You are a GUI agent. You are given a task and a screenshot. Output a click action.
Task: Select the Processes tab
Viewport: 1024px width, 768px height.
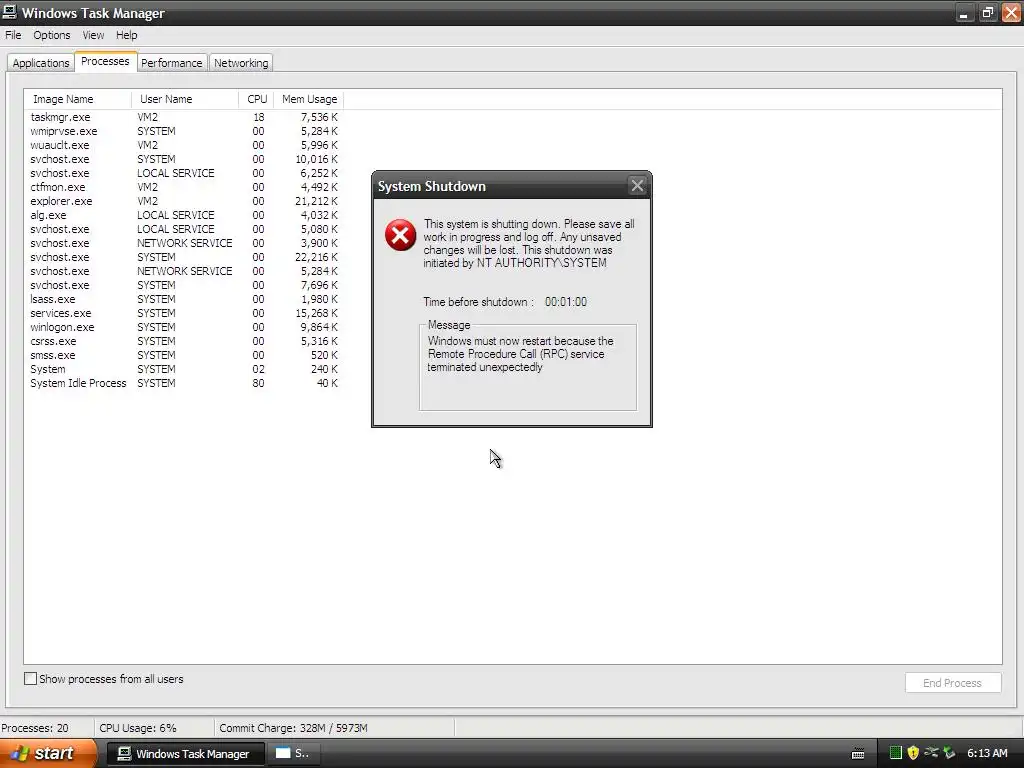pyautogui.click(x=105, y=61)
